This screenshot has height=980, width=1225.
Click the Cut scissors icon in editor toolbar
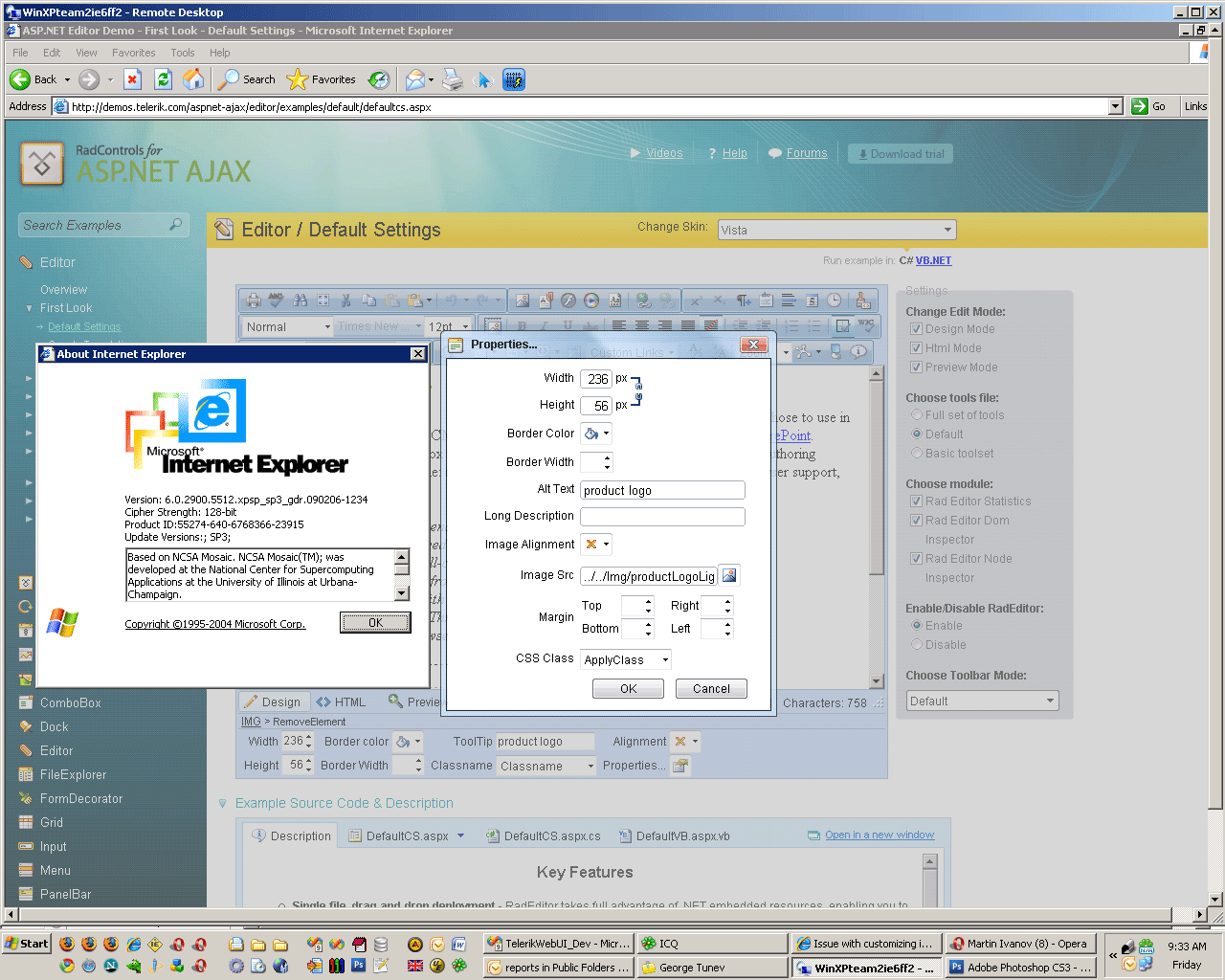[345, 301]
